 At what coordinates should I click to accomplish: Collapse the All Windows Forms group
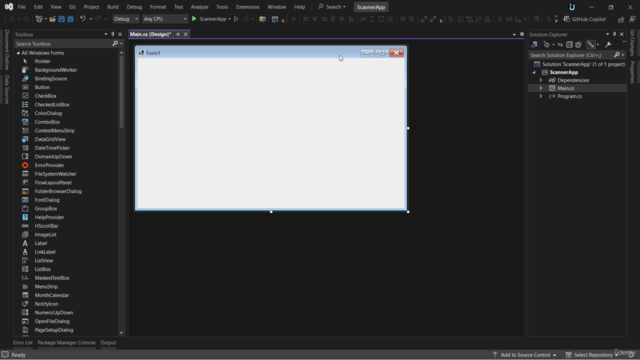[18, 53]
